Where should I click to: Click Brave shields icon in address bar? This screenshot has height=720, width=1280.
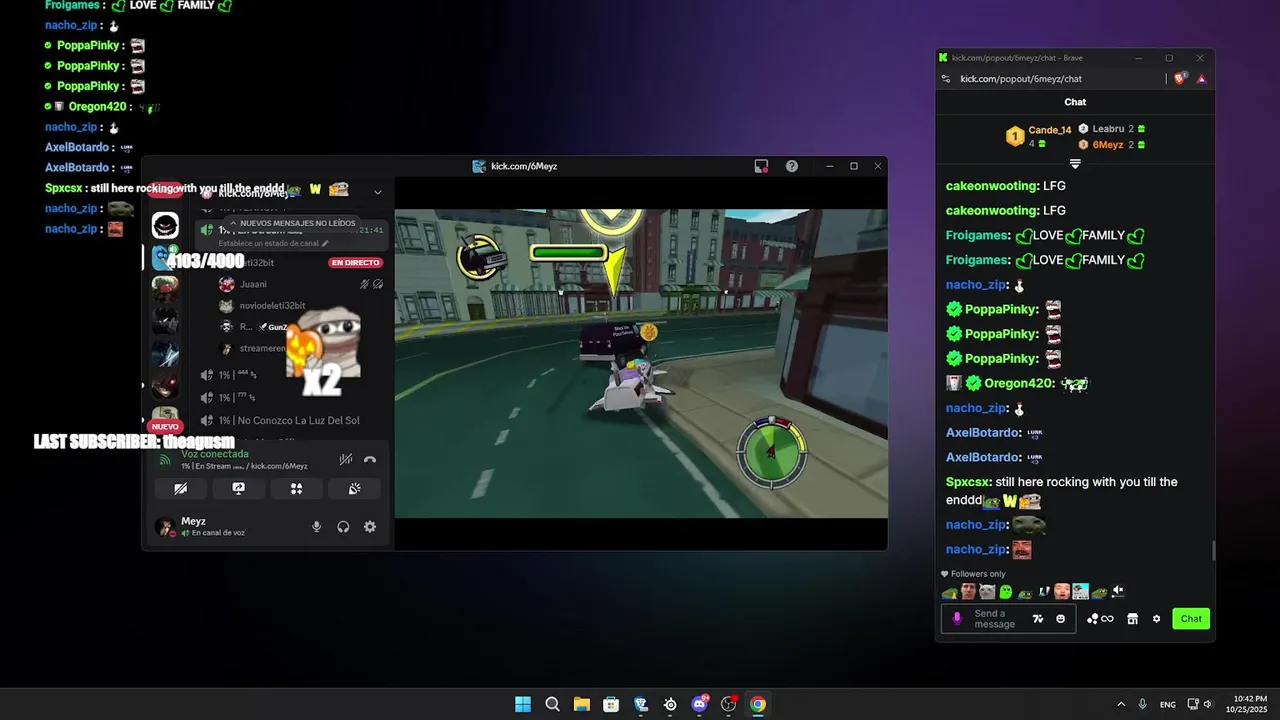1180,78
